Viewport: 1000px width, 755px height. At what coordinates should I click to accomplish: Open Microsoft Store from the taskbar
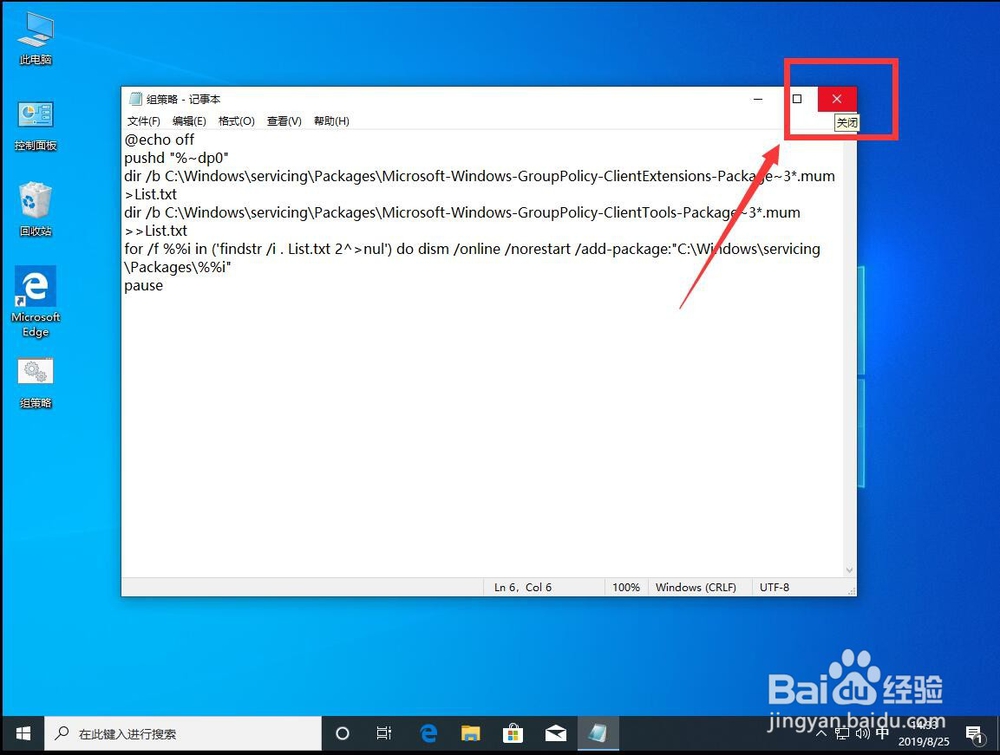513,733
